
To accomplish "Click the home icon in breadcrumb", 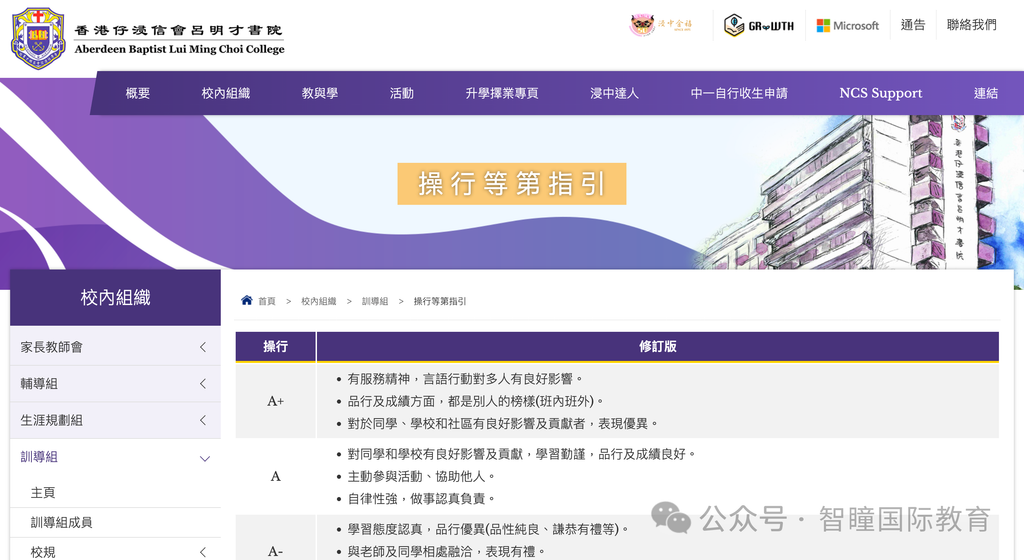I will (x=246, y=300).
